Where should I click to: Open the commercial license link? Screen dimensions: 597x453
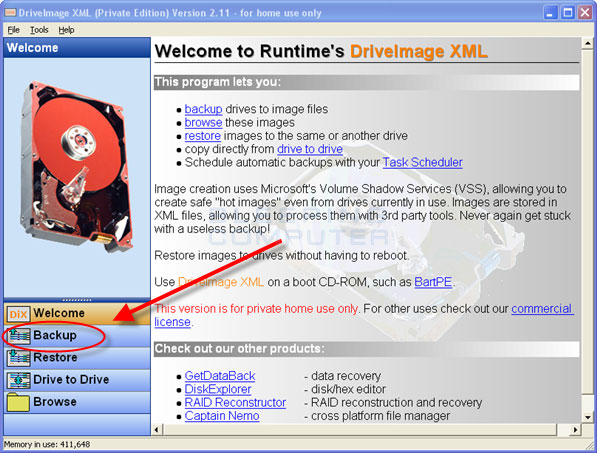(542, 309)
